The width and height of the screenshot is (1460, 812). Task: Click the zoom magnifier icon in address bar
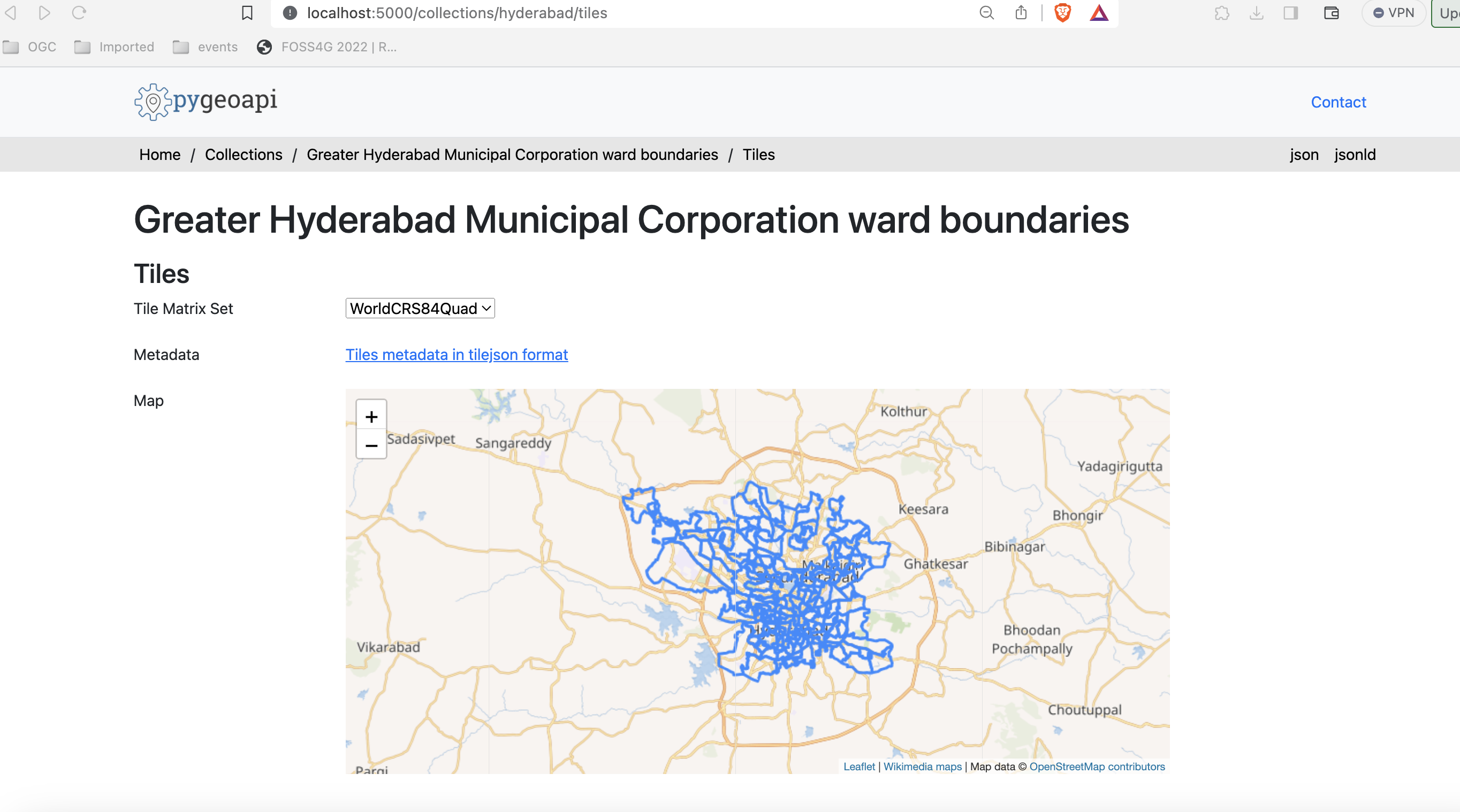point(987,12)
